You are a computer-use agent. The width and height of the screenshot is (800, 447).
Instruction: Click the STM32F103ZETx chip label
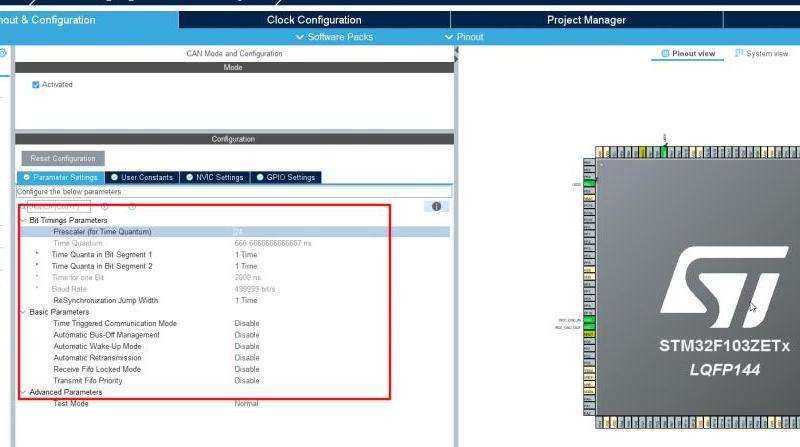(724, 346)
